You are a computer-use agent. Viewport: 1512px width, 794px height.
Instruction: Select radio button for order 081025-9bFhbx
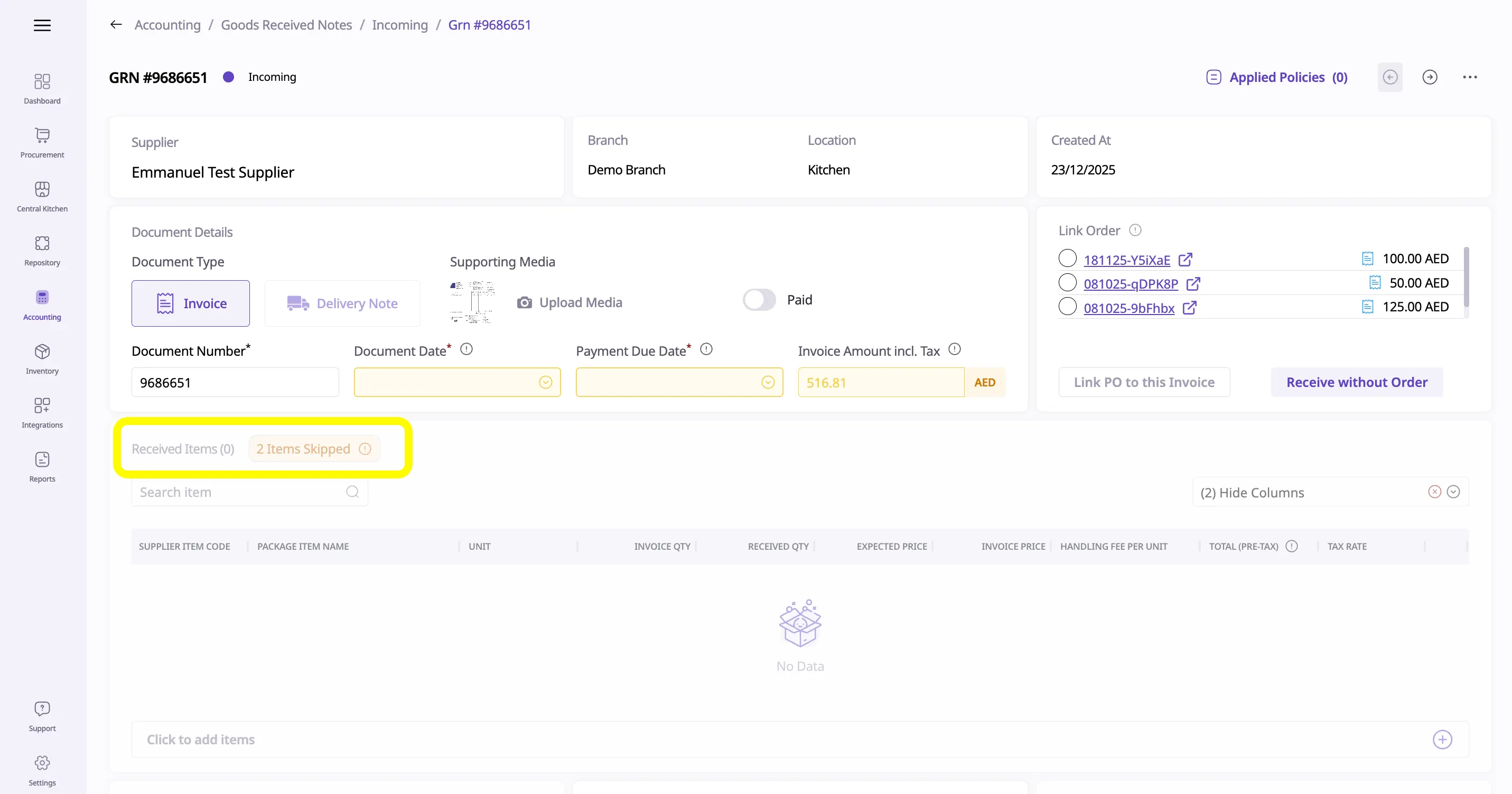click(1067, 307)
